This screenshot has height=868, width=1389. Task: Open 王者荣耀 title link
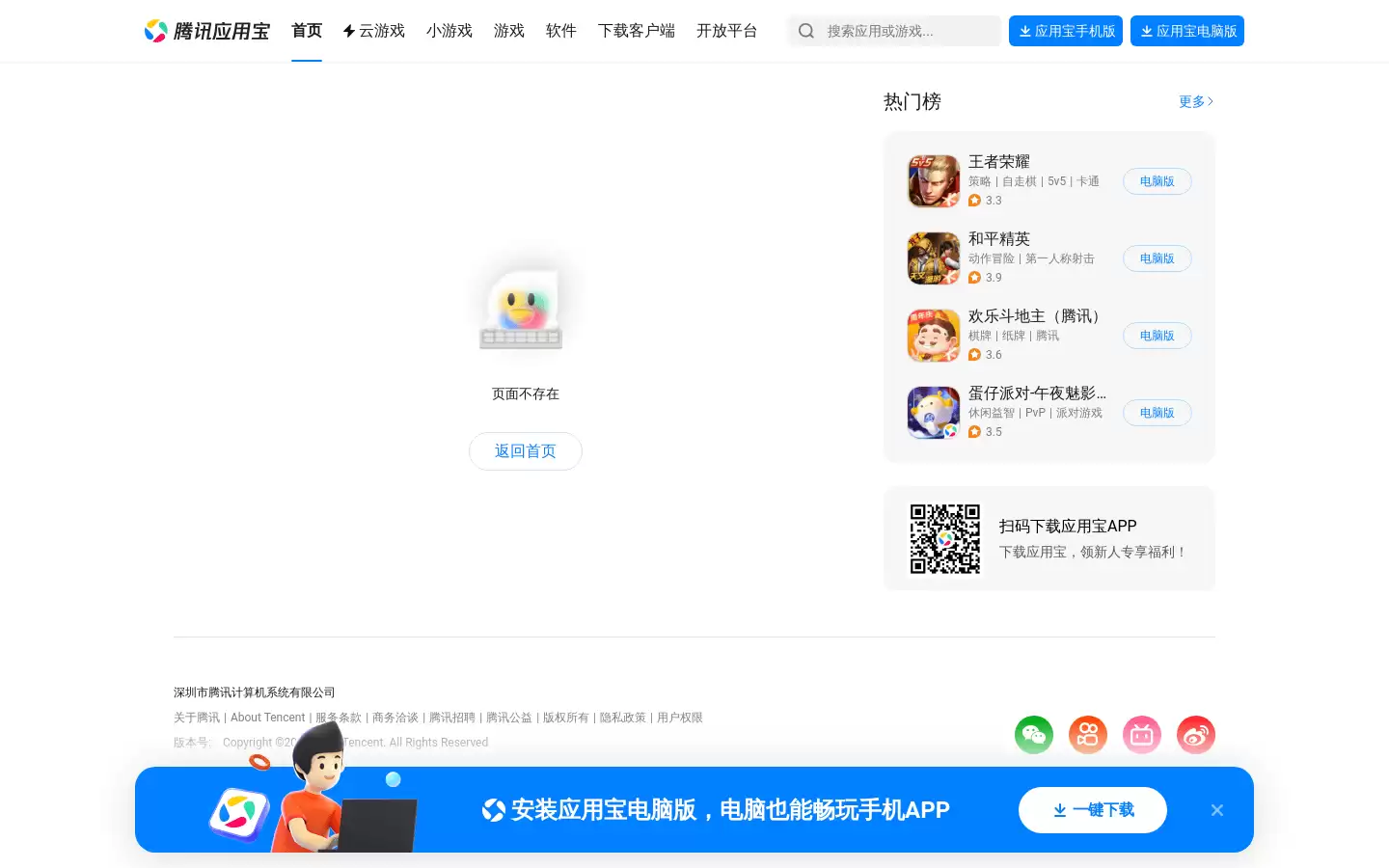(x=999, y=161)
